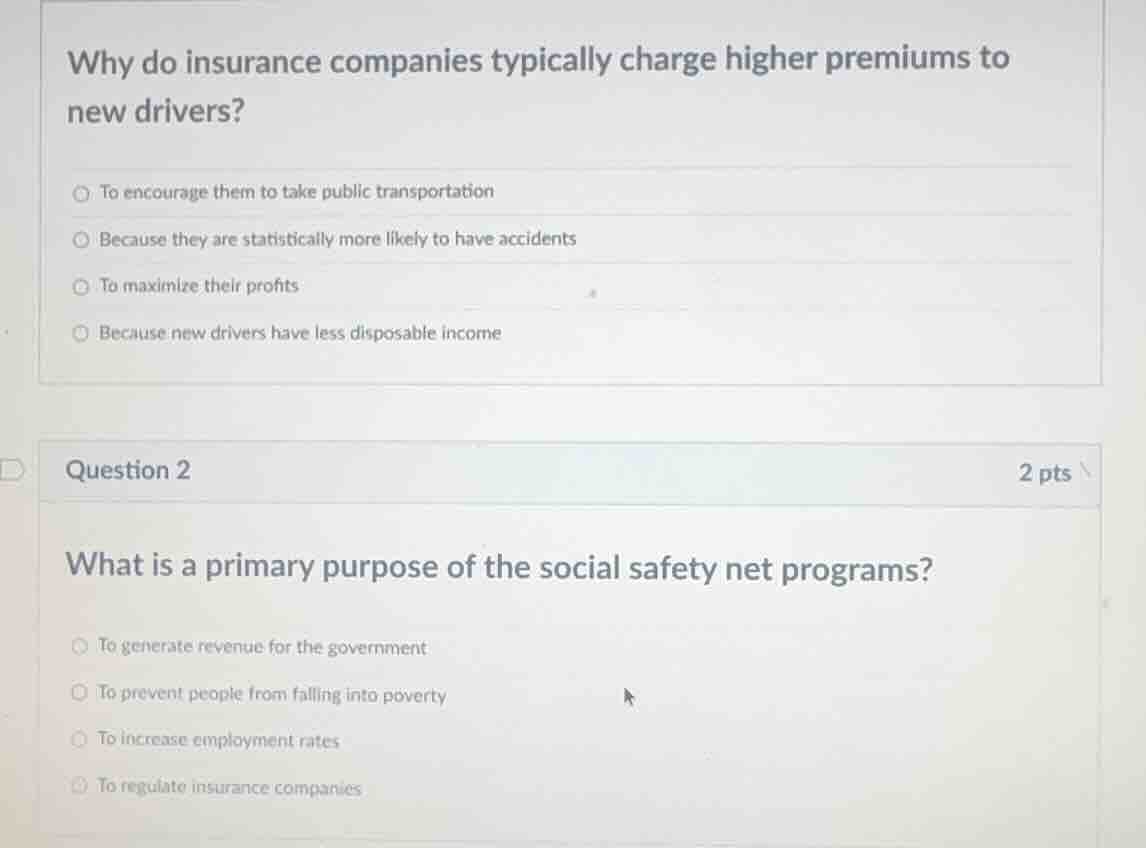Viewport: 1146px width, 848px height.
Task: Select 'To regulate insurance companies'
Action: pos(229,786)
